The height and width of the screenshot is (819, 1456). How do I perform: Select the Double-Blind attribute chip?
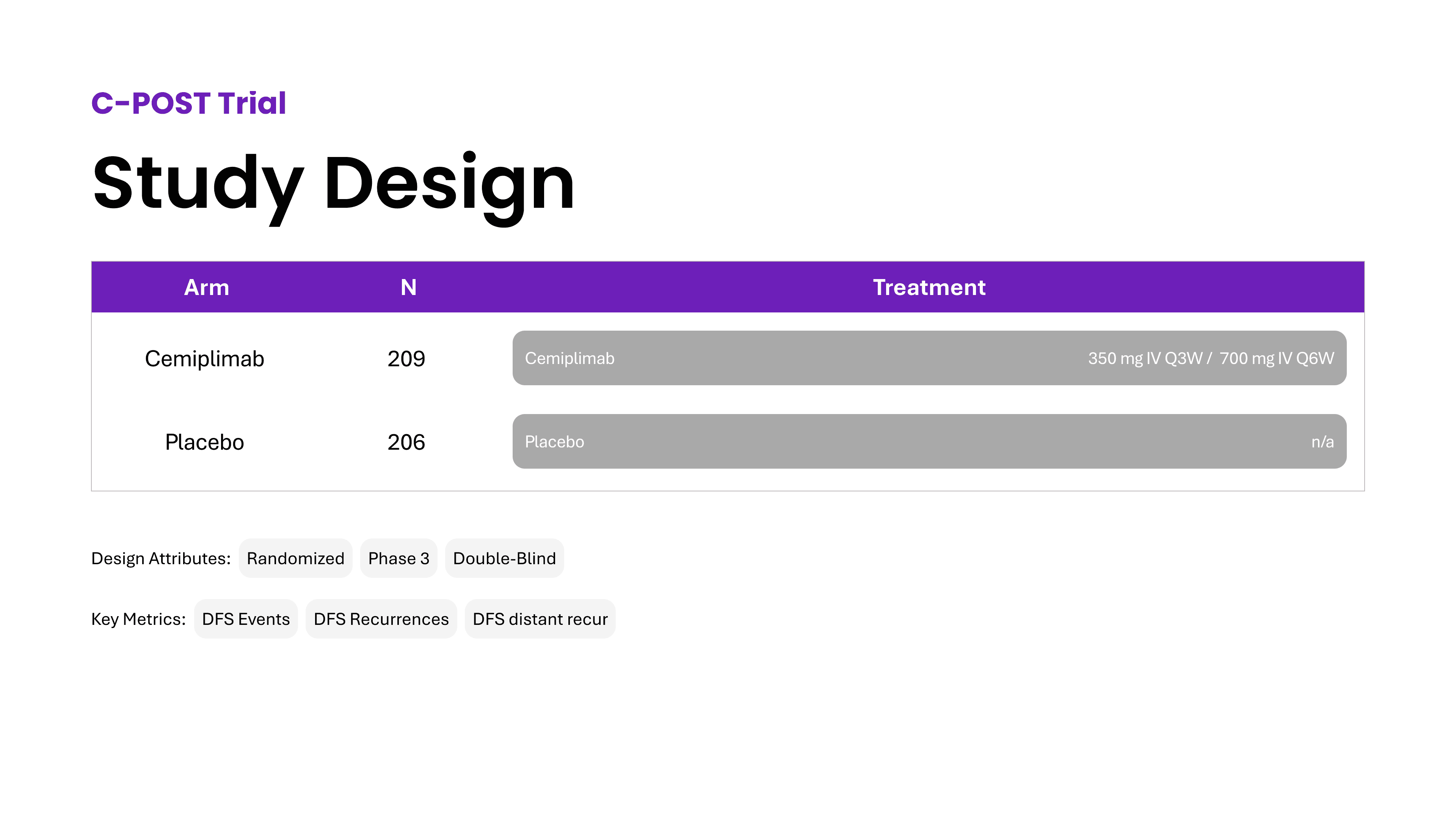[x=504, y=558]
